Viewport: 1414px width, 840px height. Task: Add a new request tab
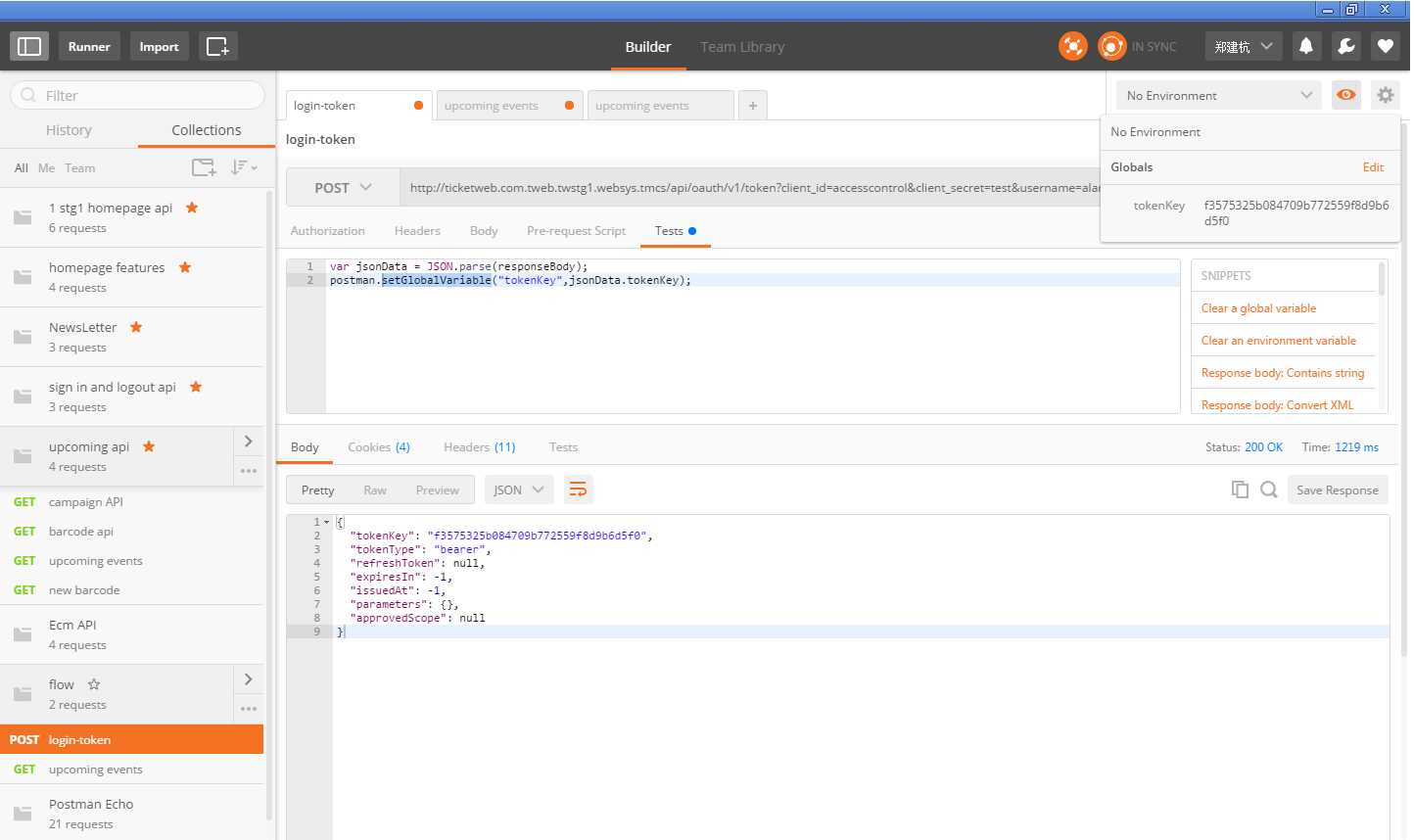click(752, 105)
